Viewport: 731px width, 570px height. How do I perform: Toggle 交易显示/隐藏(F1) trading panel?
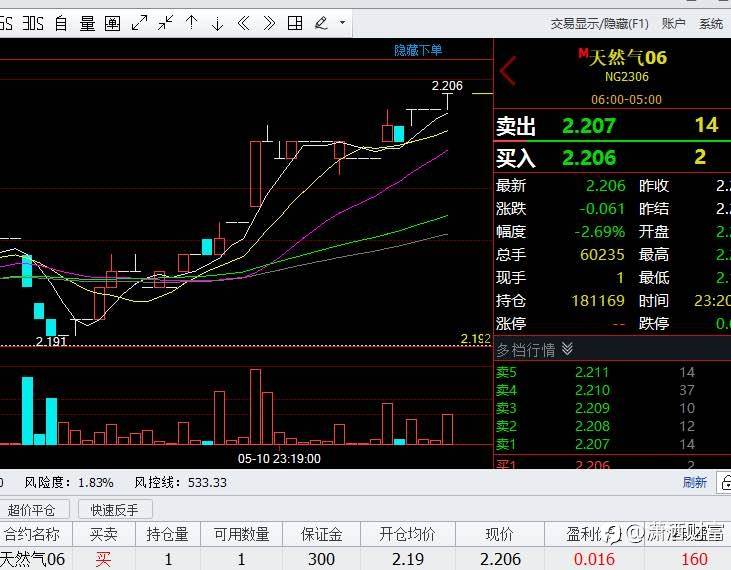click(600, 24)
